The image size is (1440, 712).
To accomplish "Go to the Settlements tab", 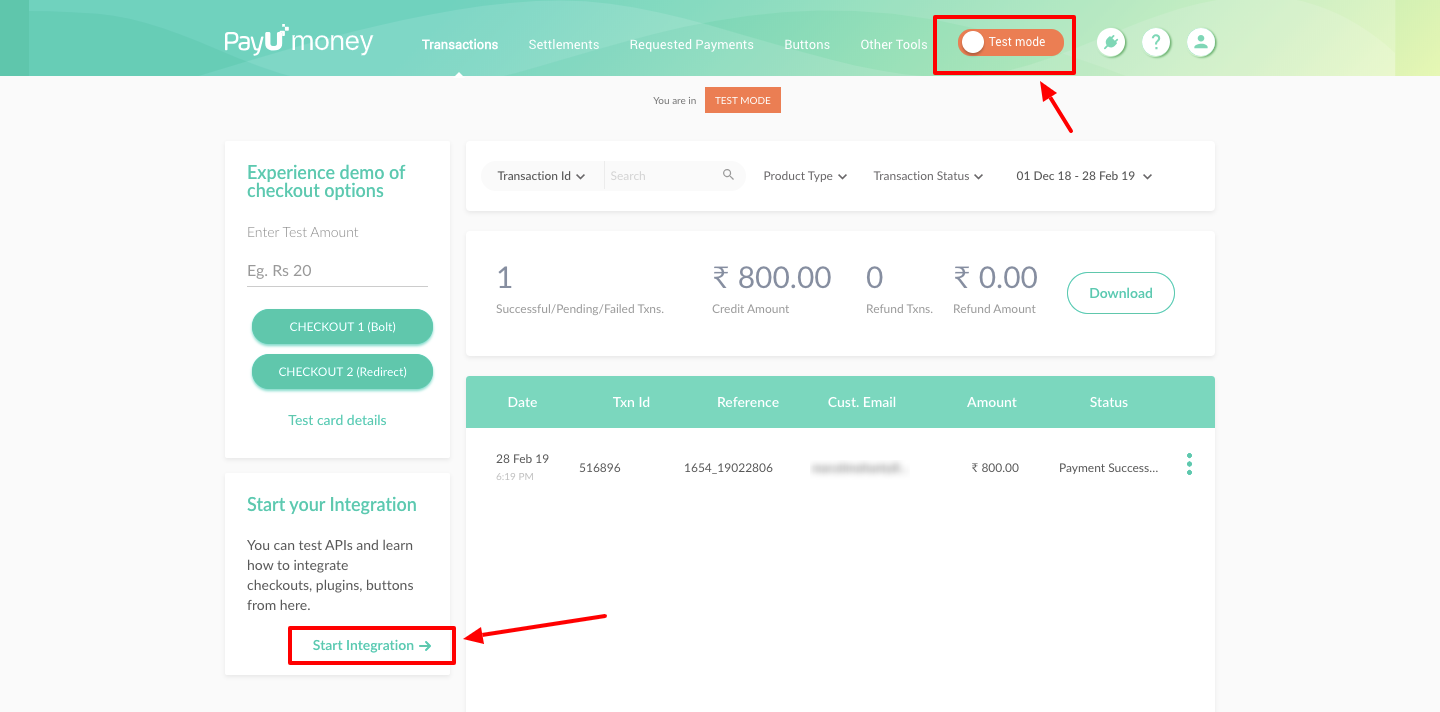I will coord(564,44).
